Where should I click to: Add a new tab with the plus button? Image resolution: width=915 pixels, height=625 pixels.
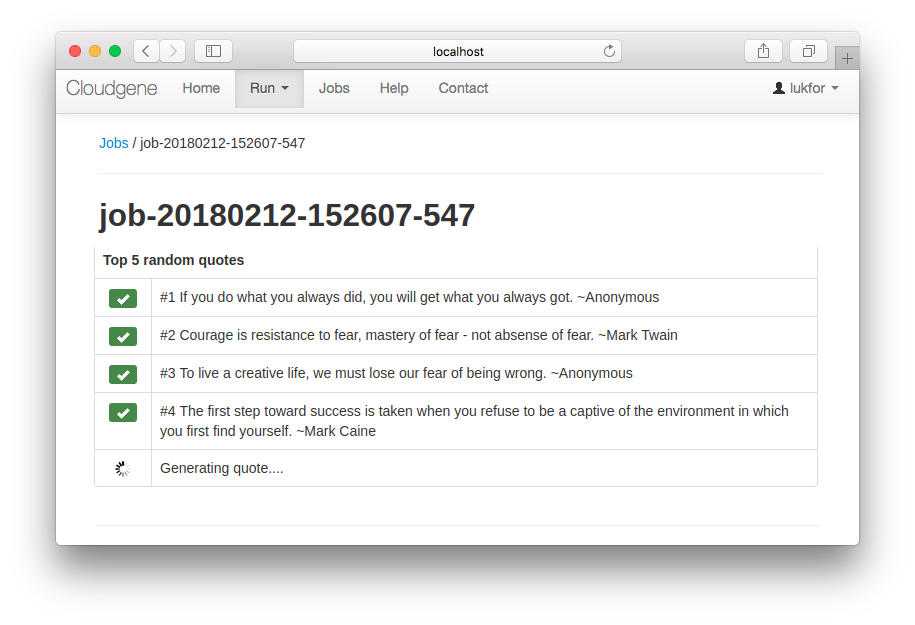pyautogui.click(x=847, y=58)
